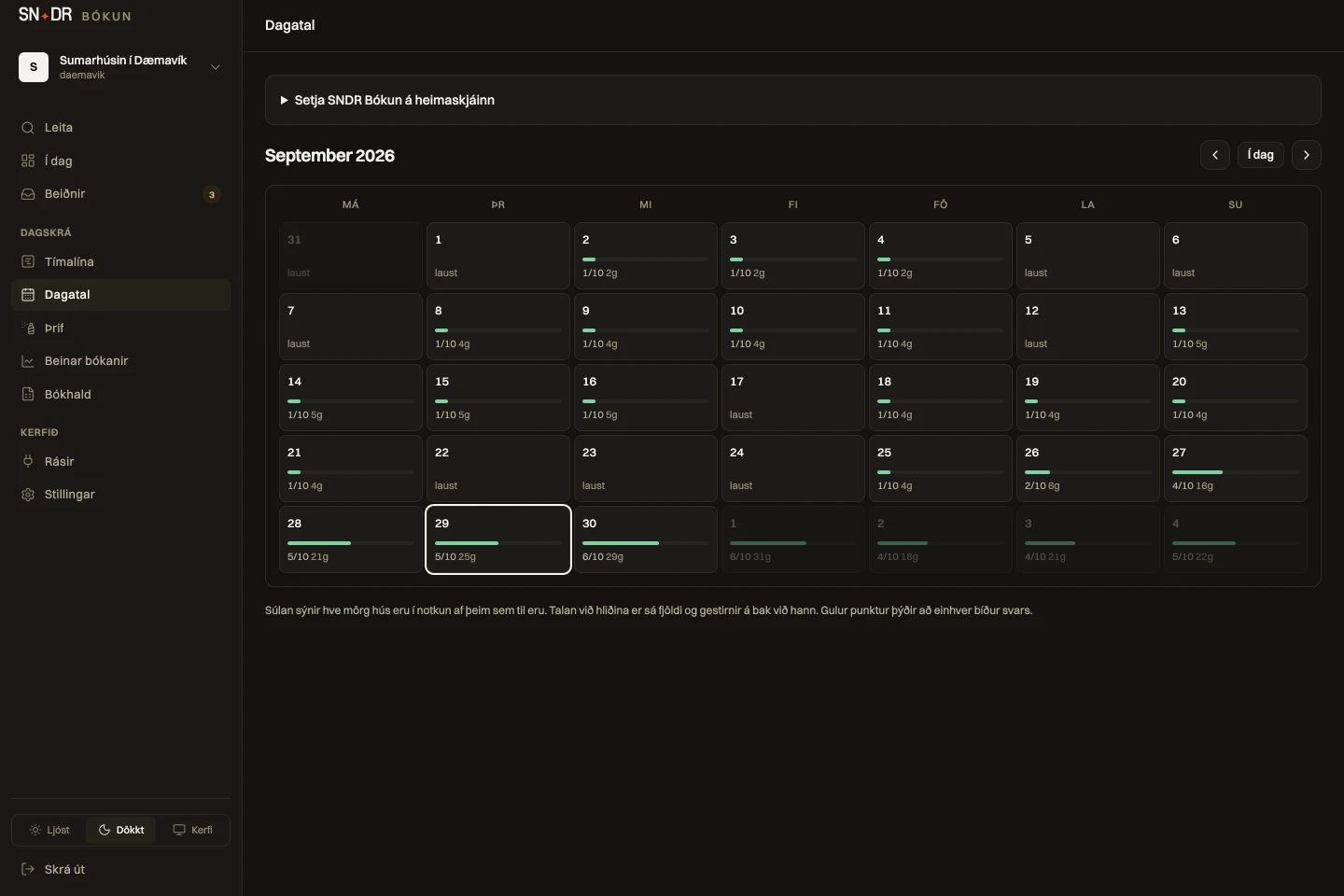Click the Beiðnir badge showing 3
Viewport: 1344px width, 896px height.
click(212, 194)
